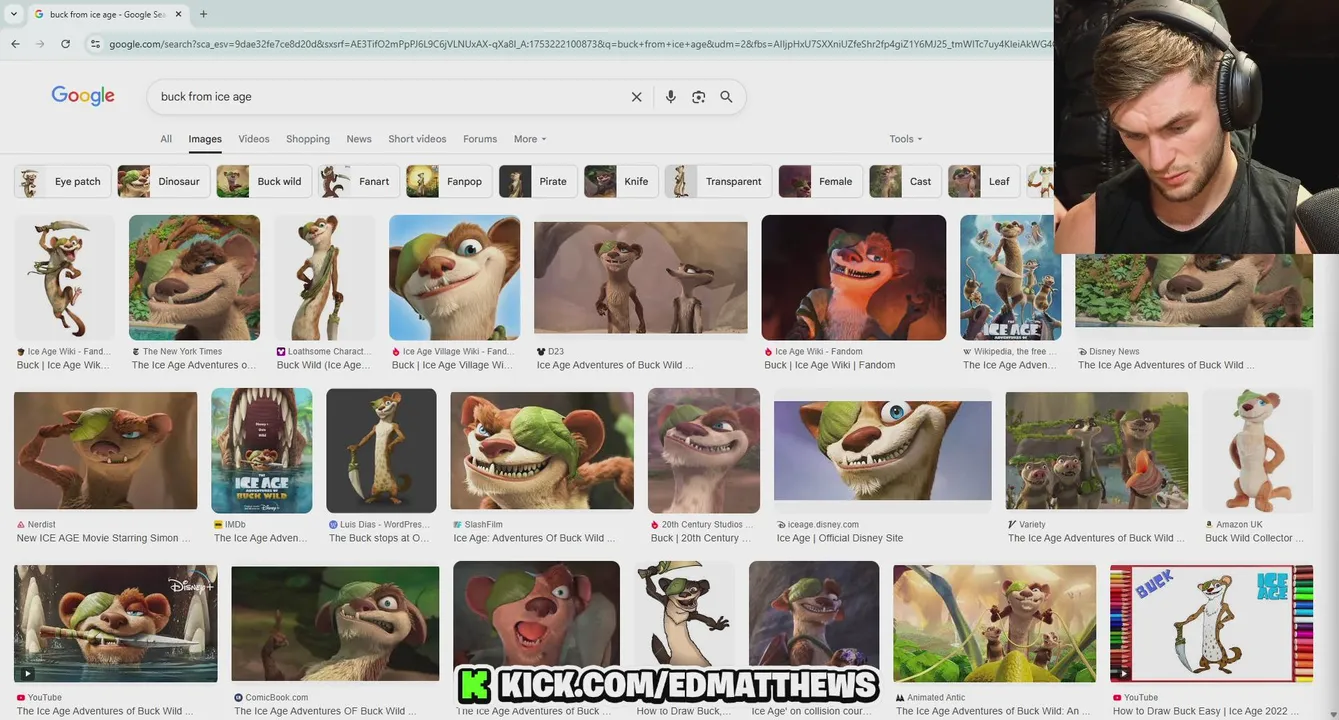Expand the More dropdown
Viewport: 1339px width, 720px height.
[x=530, y=139]
